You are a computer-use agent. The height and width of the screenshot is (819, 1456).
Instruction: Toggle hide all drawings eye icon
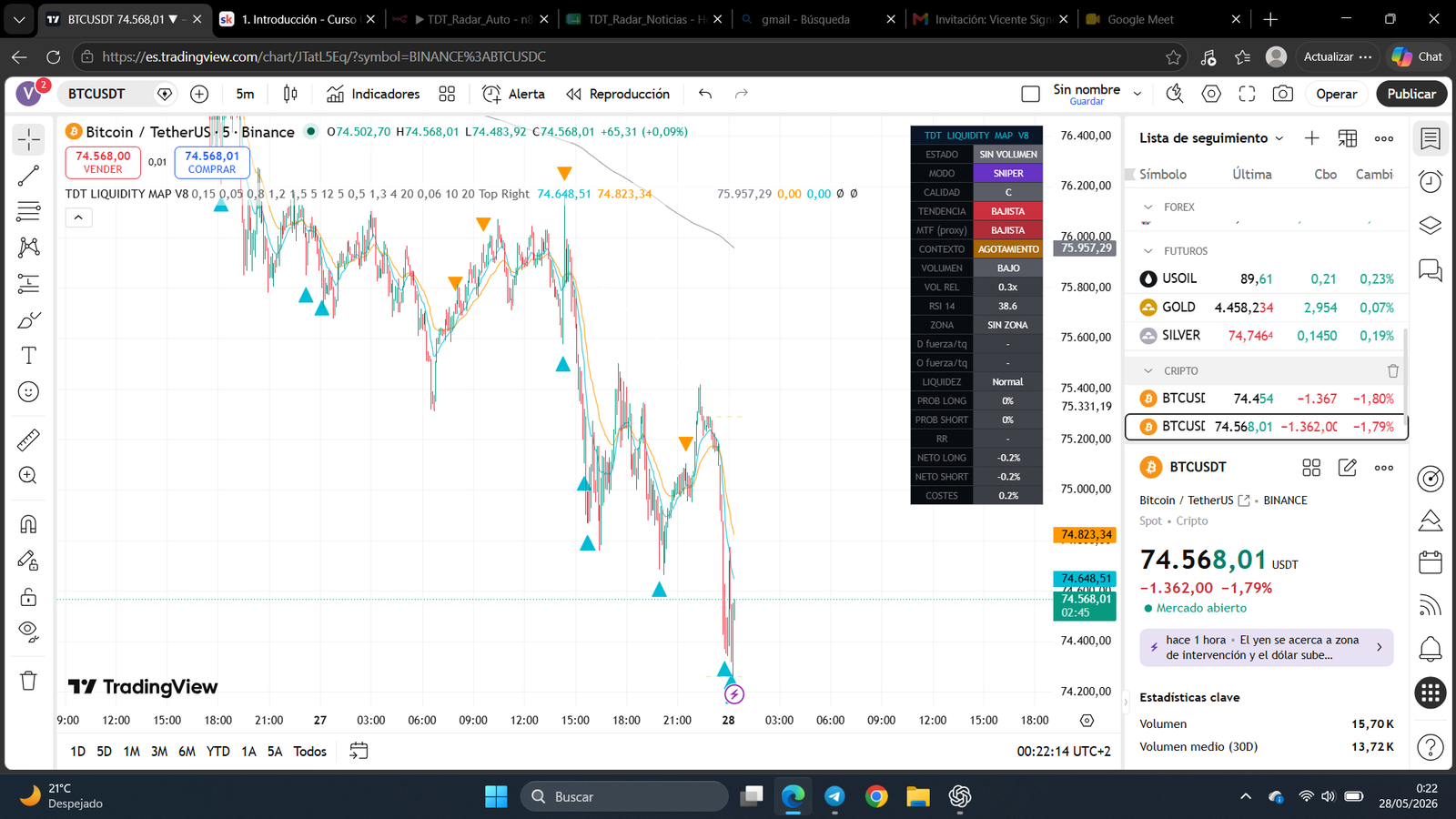(29, 632)
